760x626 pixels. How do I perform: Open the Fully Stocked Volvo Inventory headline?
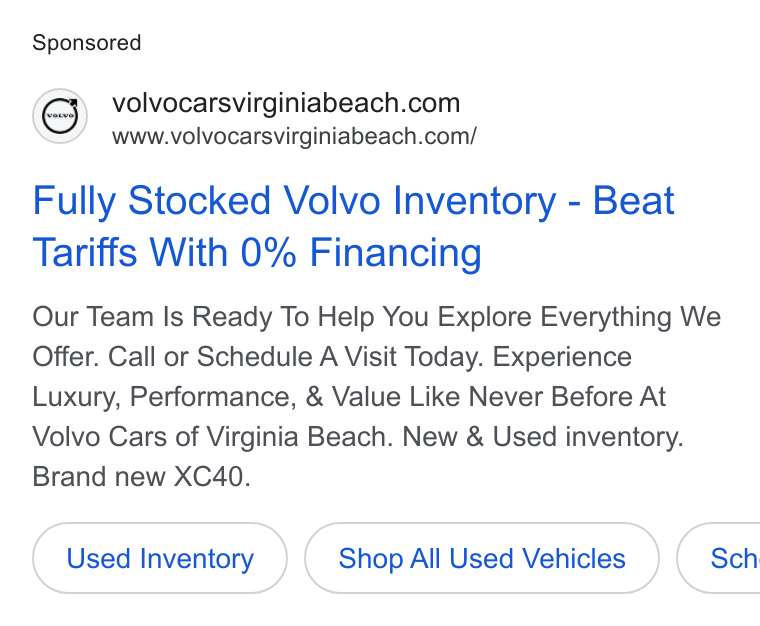pos(353,226)
